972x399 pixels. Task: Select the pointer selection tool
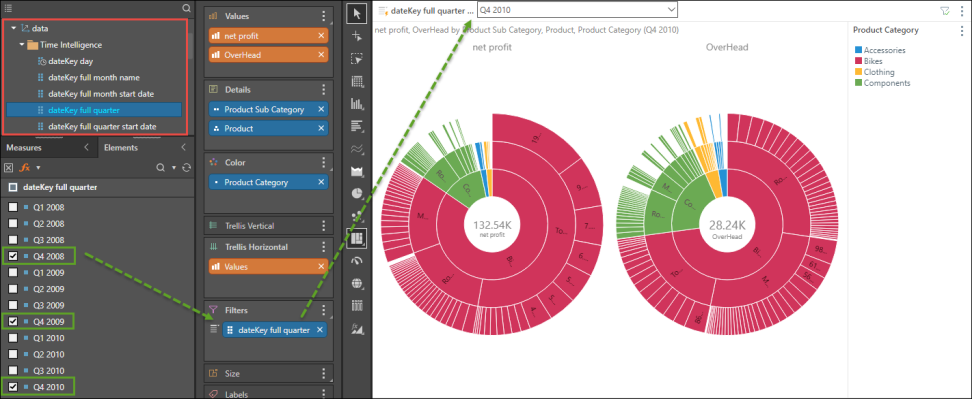[x=356, y=13]
